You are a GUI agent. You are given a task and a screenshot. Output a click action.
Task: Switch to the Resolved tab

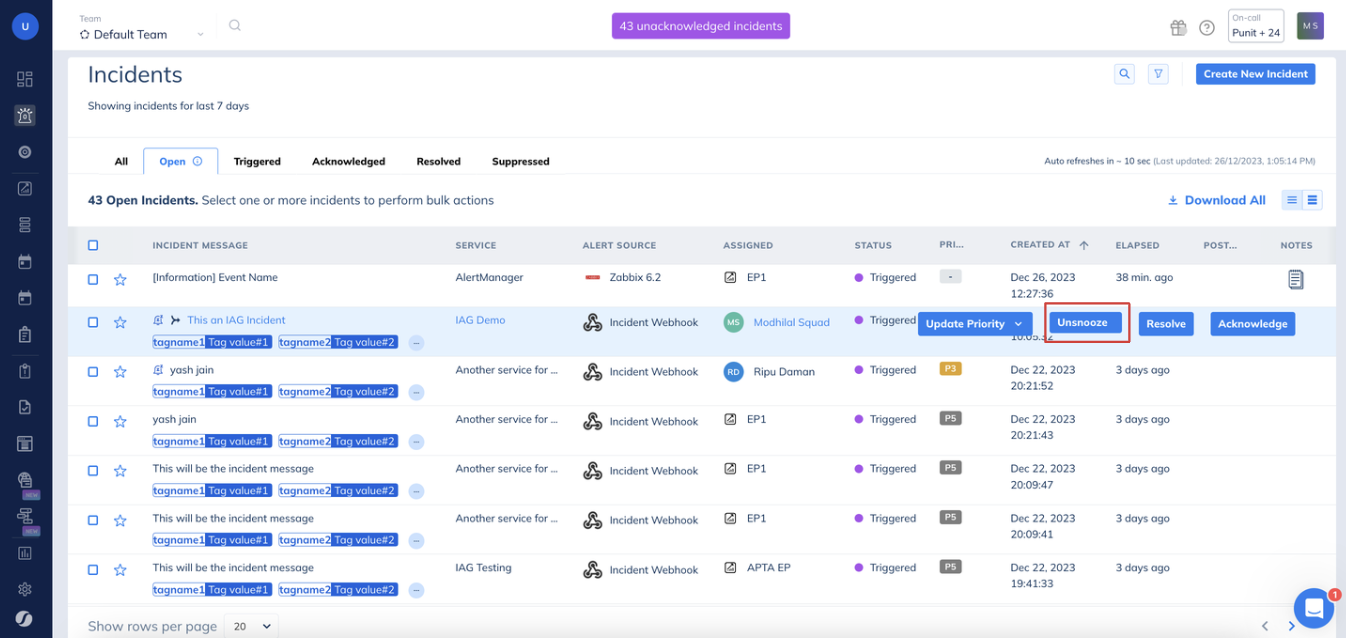pos(438,161)
